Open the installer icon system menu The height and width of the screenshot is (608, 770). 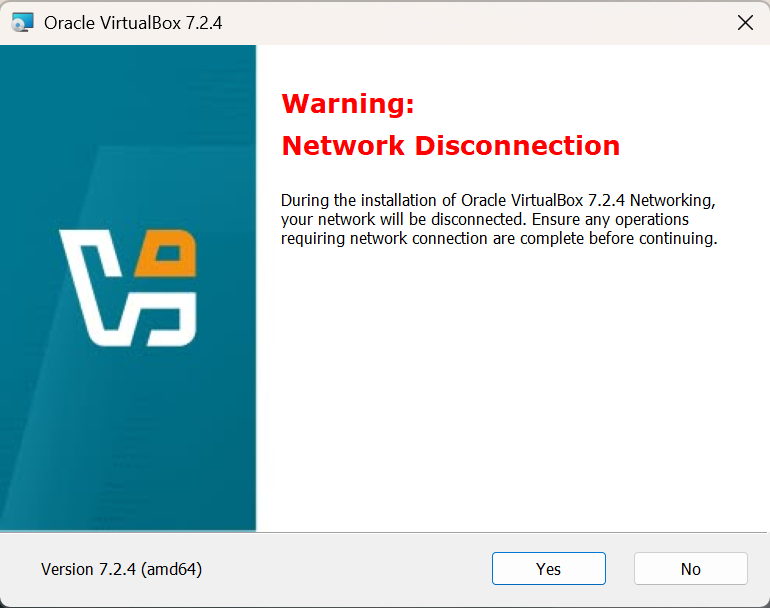click(x=23, y=23)
